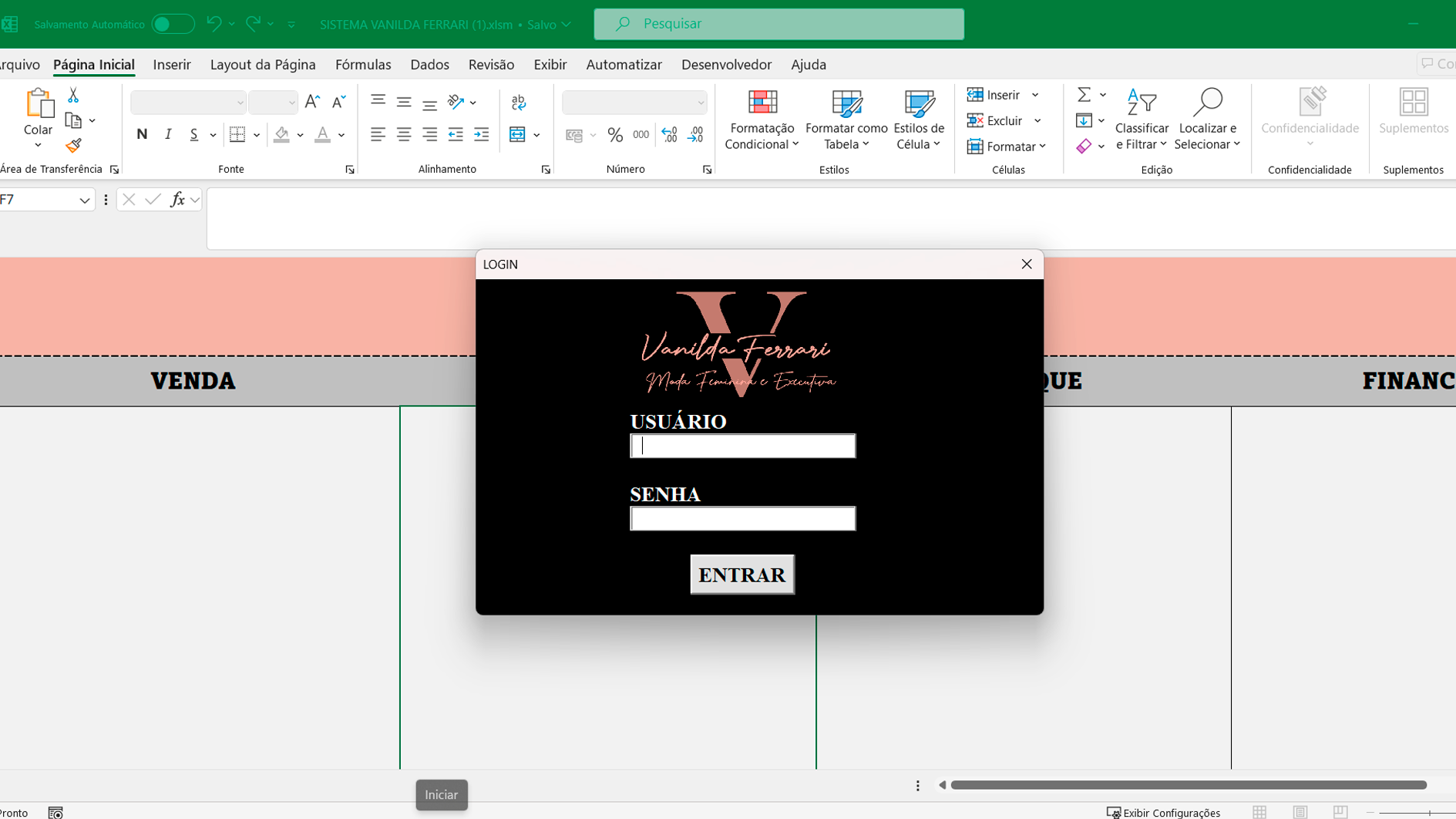Click the SENHA password field
The image size is (1456, 819).
[x=742, y=518]
